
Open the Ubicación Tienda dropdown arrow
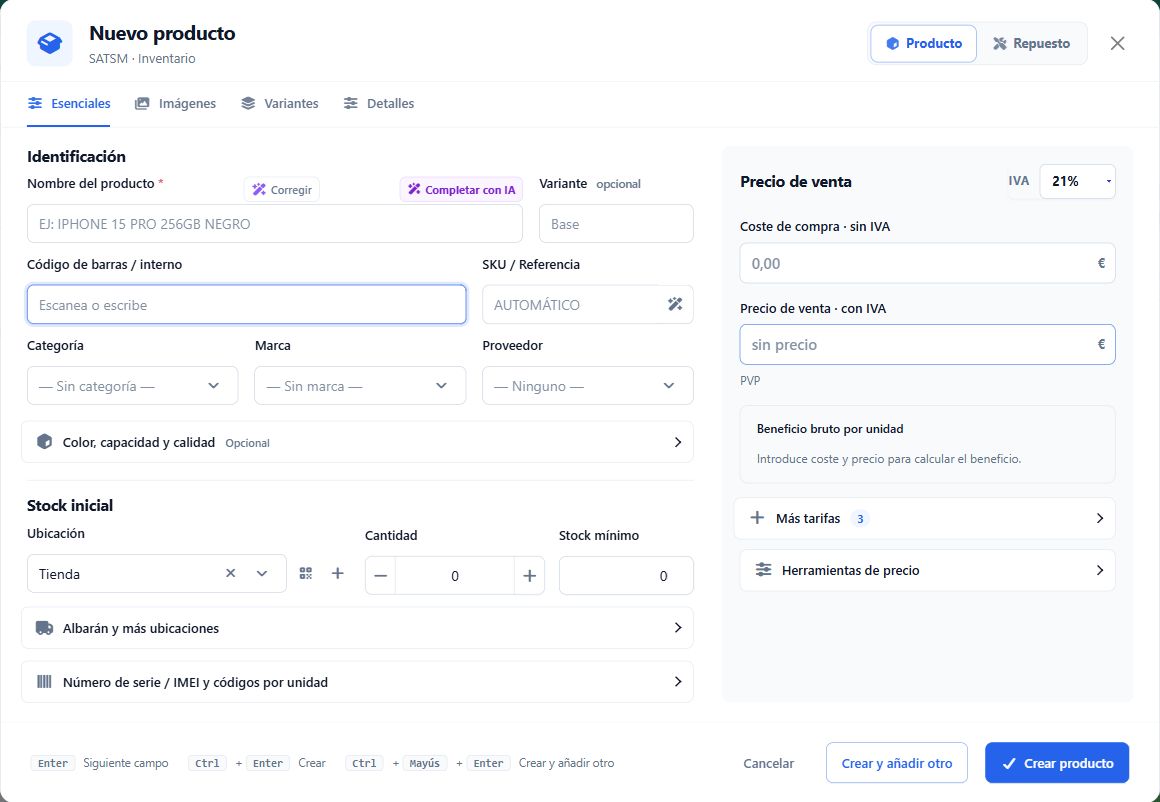pyautogui.click(x=262, y=573)
